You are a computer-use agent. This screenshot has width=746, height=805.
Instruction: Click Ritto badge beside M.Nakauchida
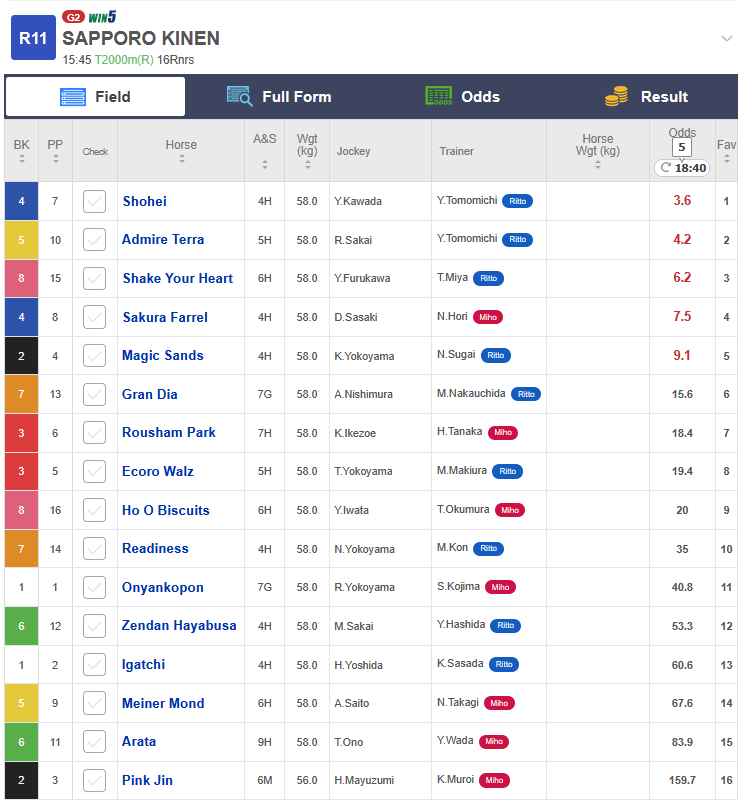(526, 394)
